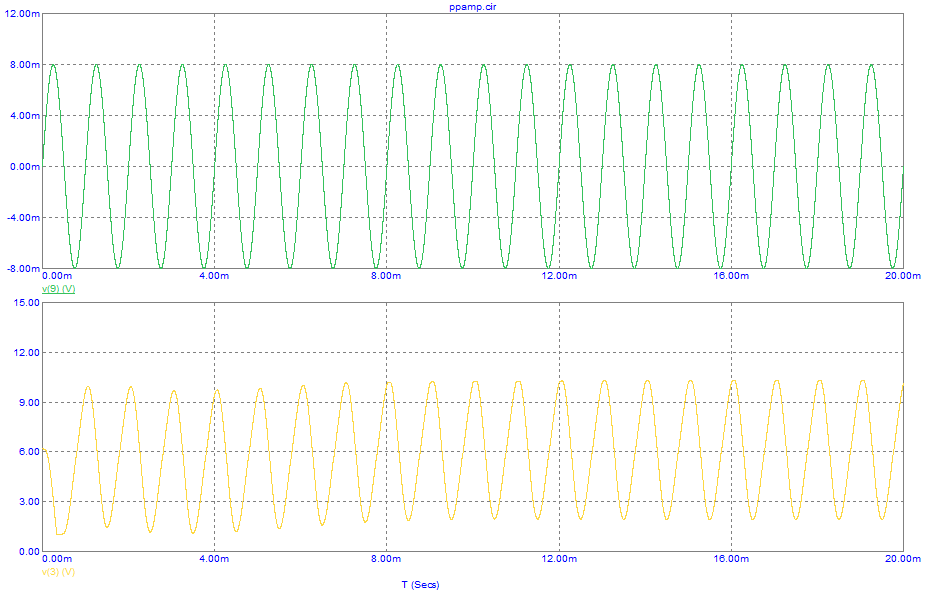Click the 6.00 label on lower plot
The image size is (928, 593).
[28, 452]
